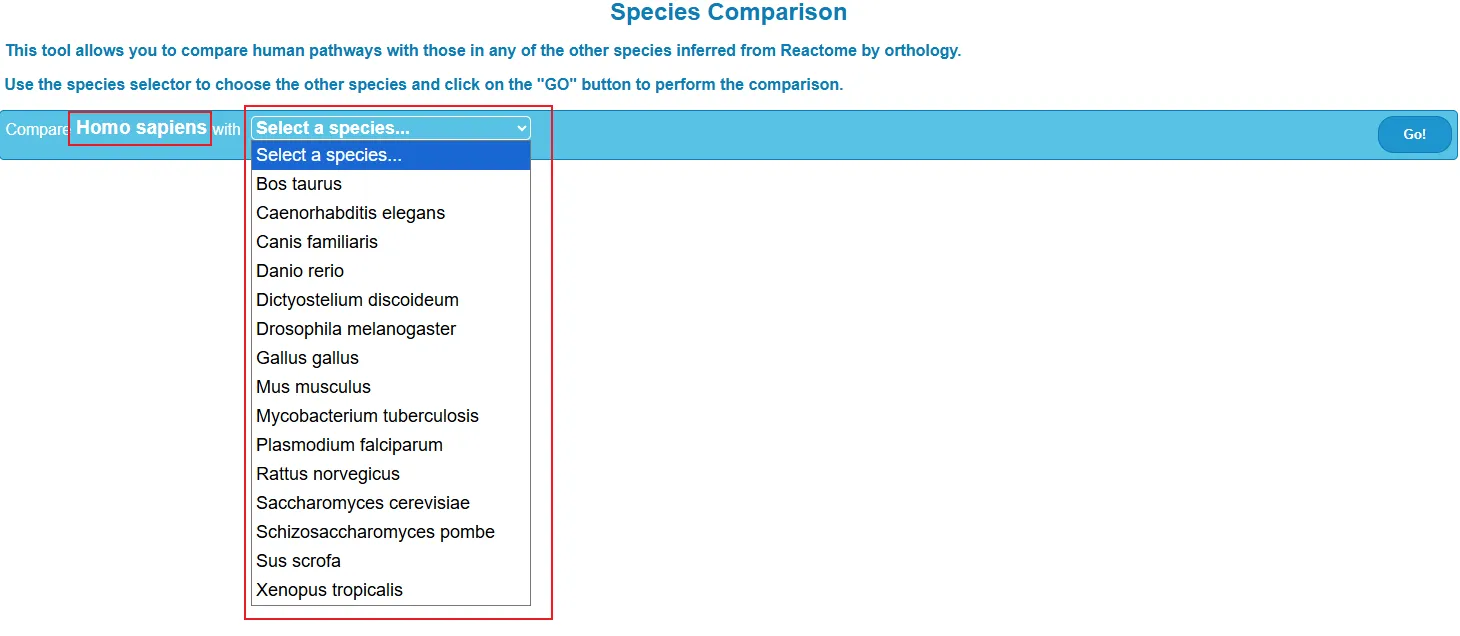Image resolution: width=1460 pixels, height=636 pixels.
Task: Choose Schizosaccharomyces pombe from list
Action: coord(375,532)
